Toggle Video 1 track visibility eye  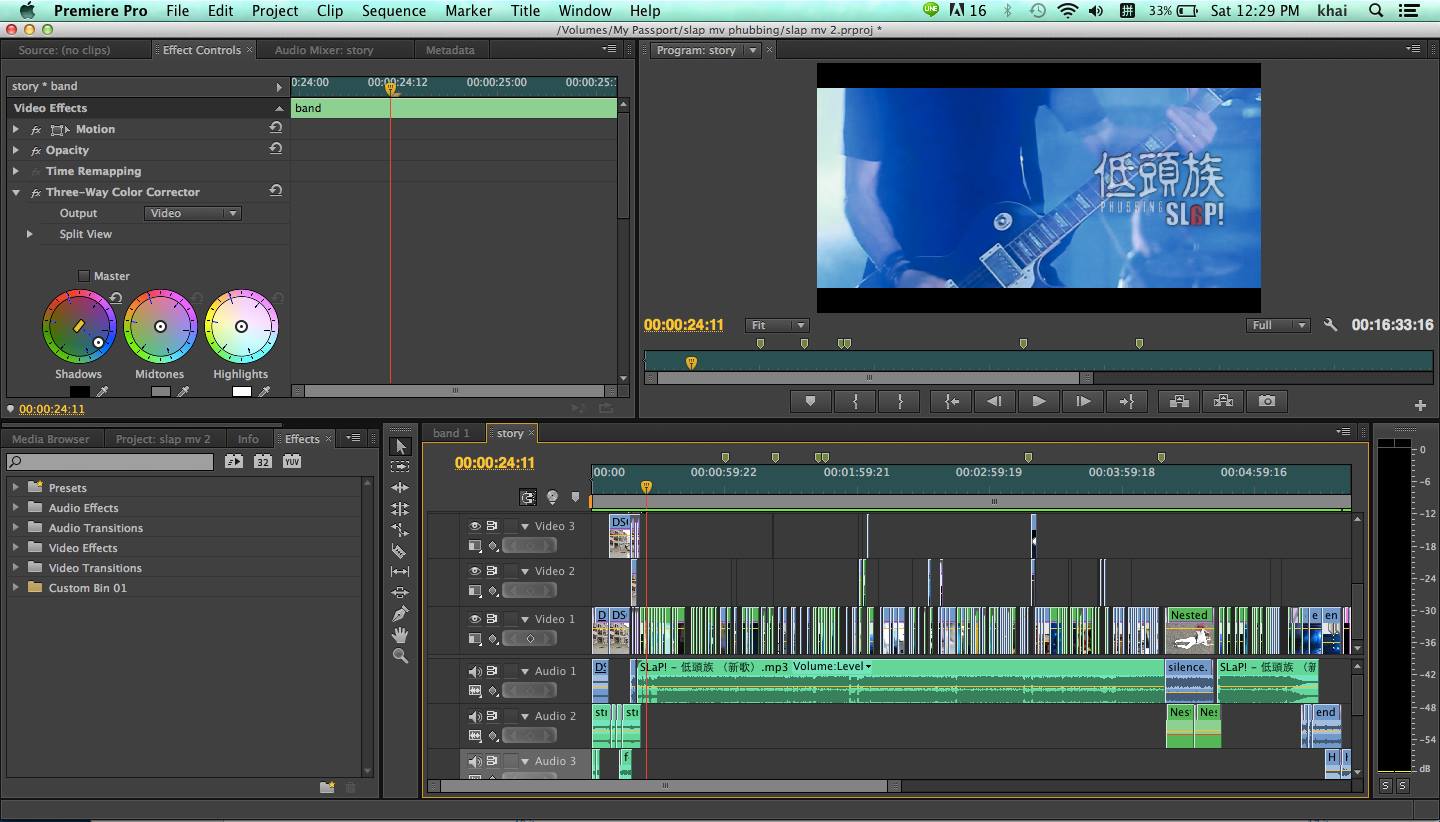coord(475,619)
